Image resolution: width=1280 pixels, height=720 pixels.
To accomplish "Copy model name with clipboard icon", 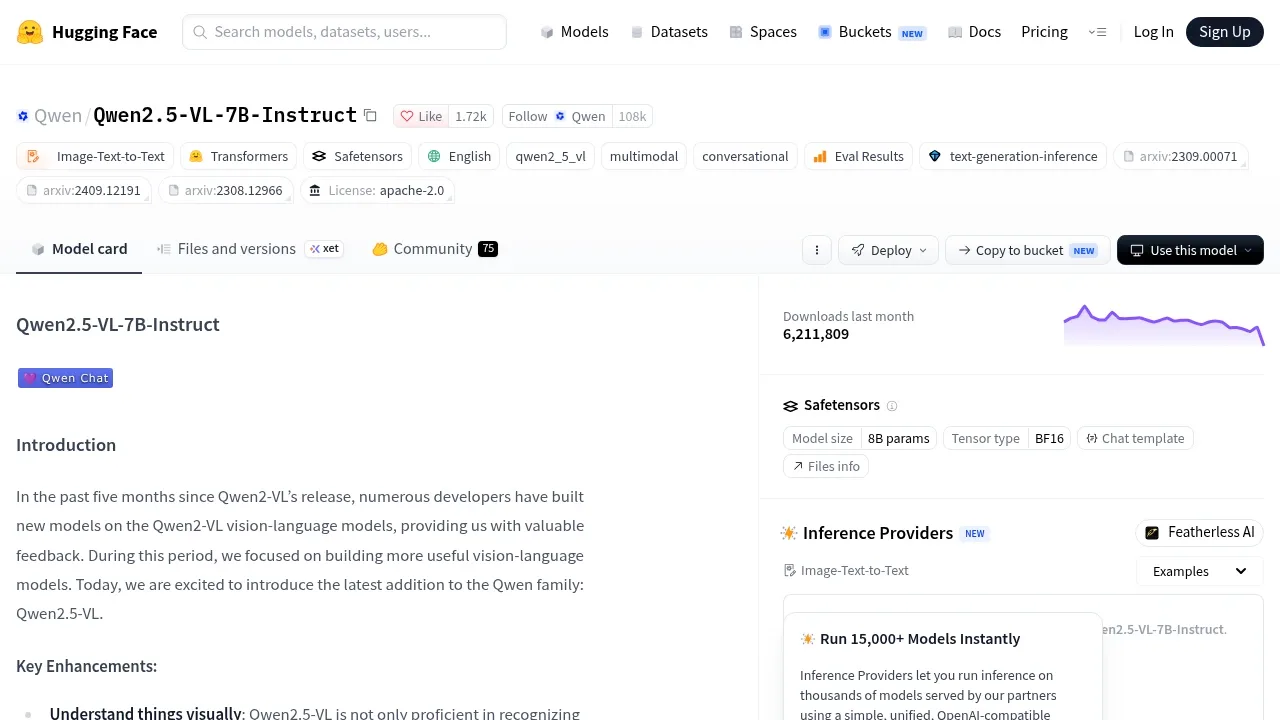I will tap(370, 116).
